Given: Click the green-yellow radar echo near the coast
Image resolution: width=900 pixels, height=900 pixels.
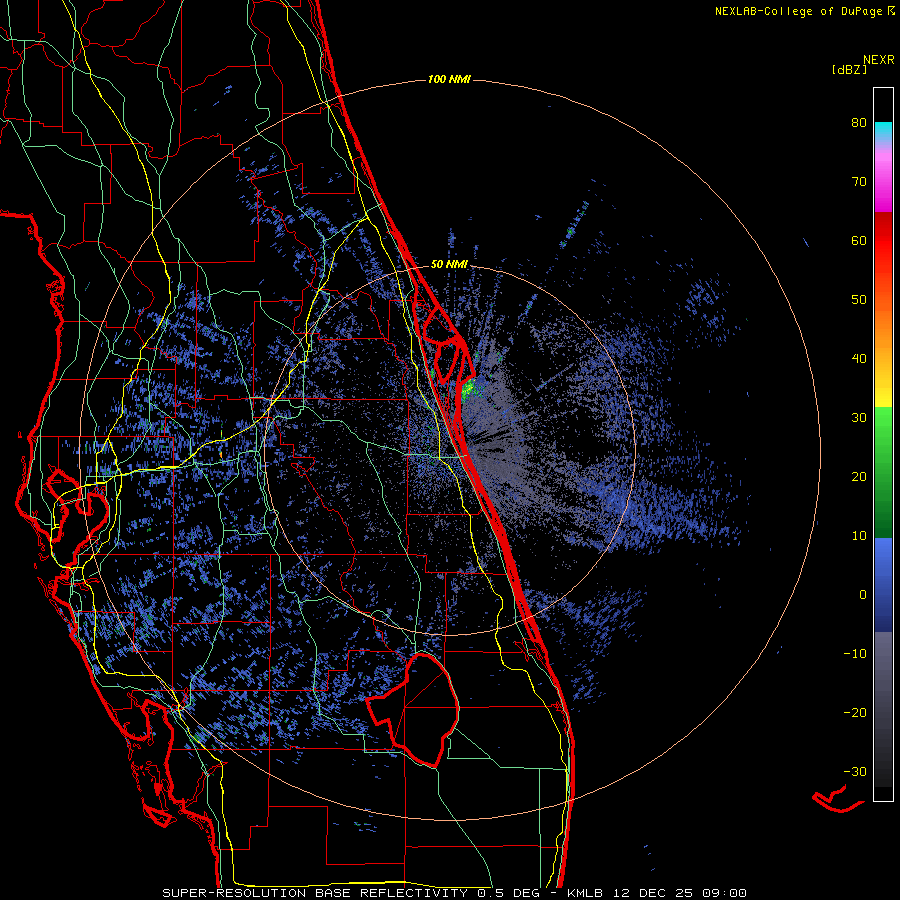Looking at the screenshot, I should click(x=470, y=389).
